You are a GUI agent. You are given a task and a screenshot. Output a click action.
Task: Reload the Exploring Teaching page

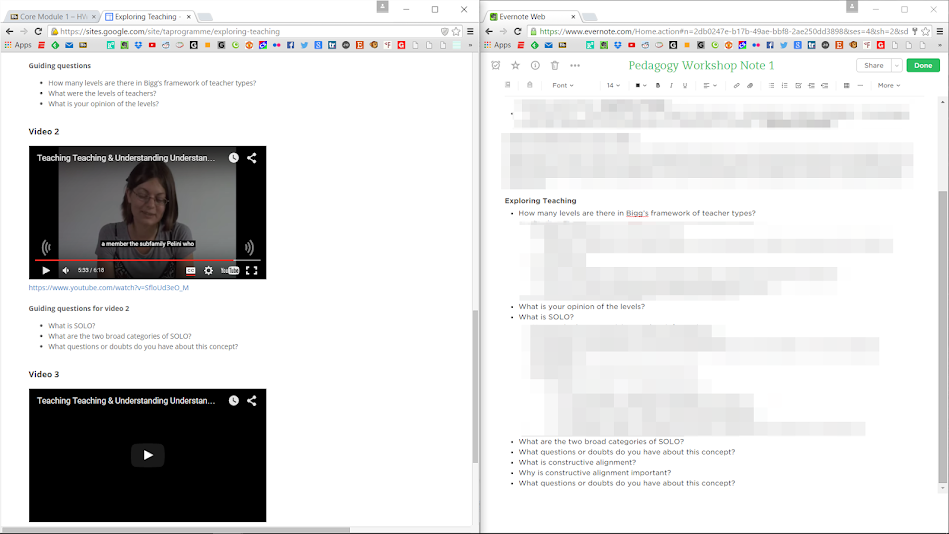[x=38, y=31]
